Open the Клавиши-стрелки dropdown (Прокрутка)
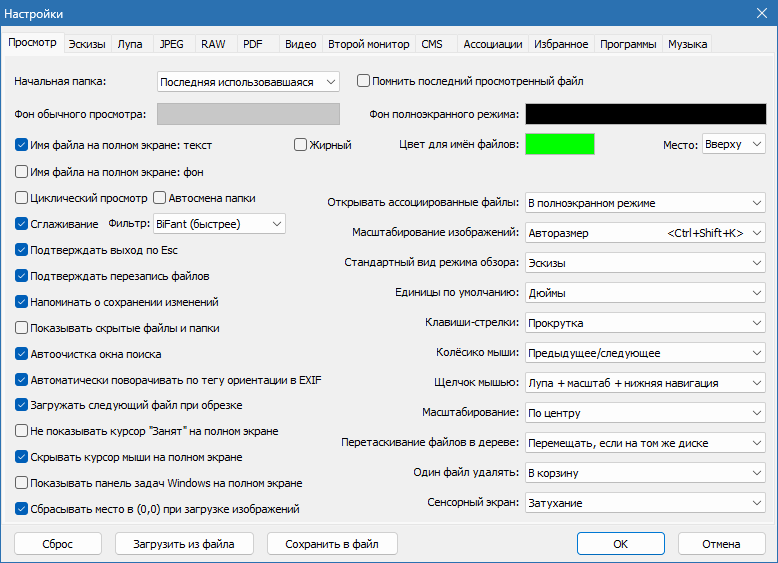Image resolution: width=778 pixels, height=563 pixels. pos(646,323)
